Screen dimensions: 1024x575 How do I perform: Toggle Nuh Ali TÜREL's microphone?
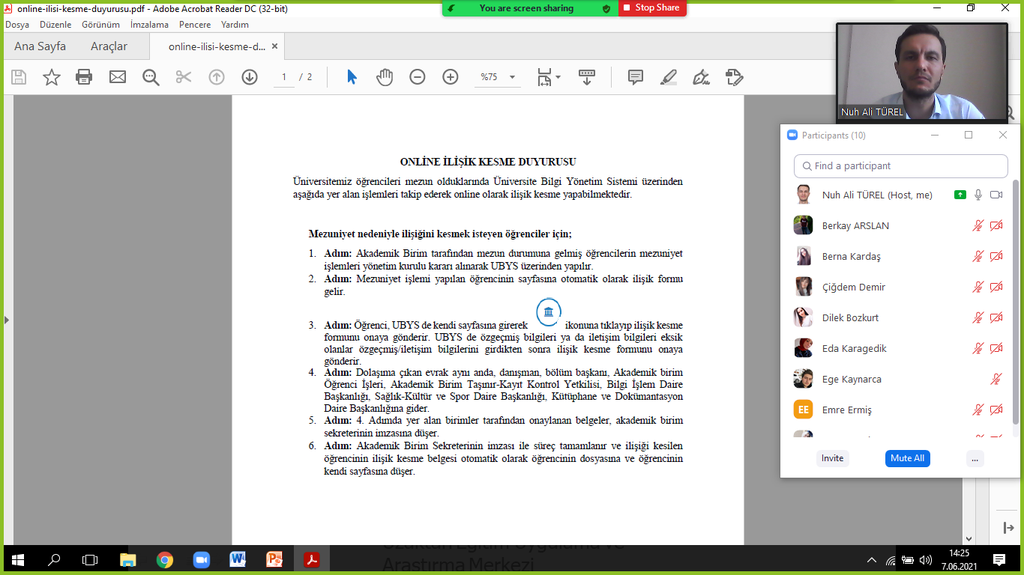coord(978,195)
